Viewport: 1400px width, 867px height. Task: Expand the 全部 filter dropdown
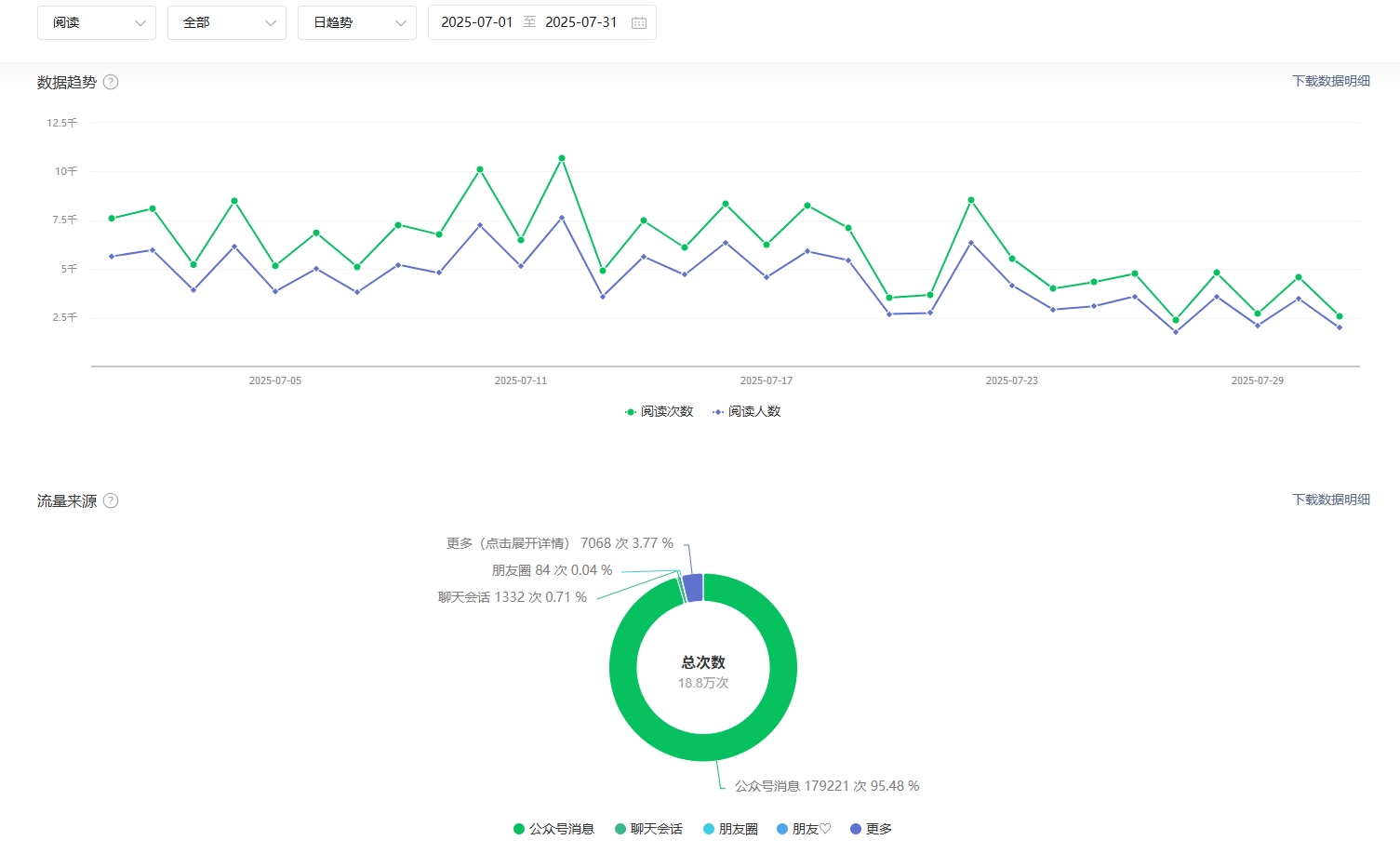point(227,22)
